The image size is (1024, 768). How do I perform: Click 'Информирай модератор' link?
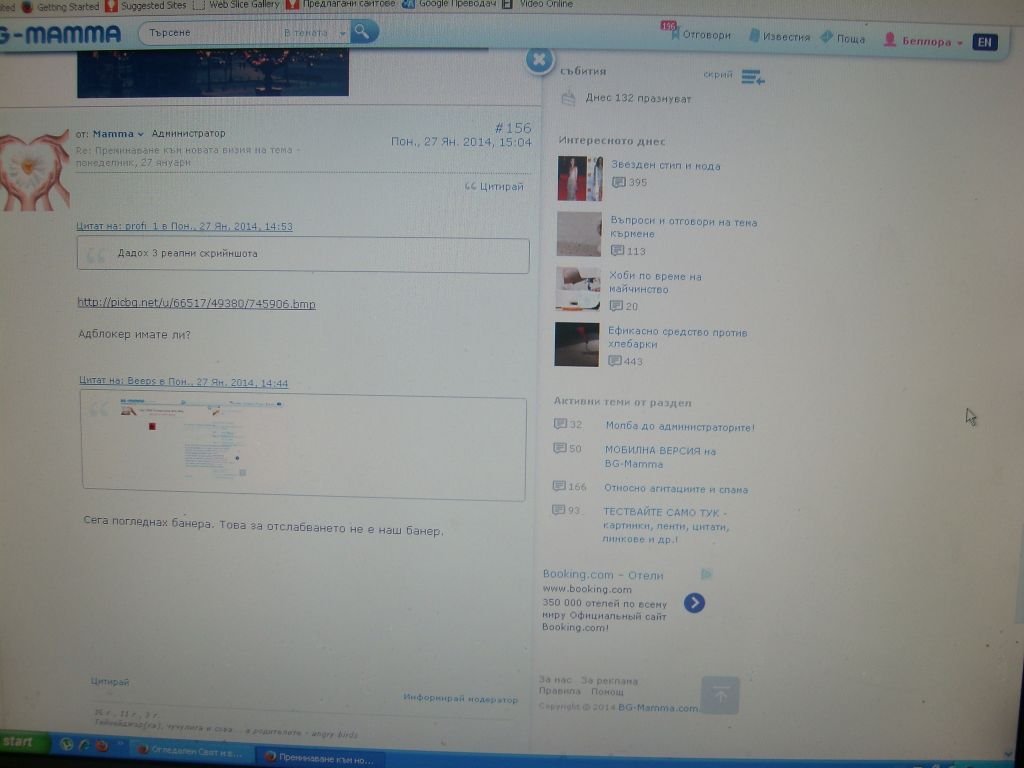click(x=460, y=699)
